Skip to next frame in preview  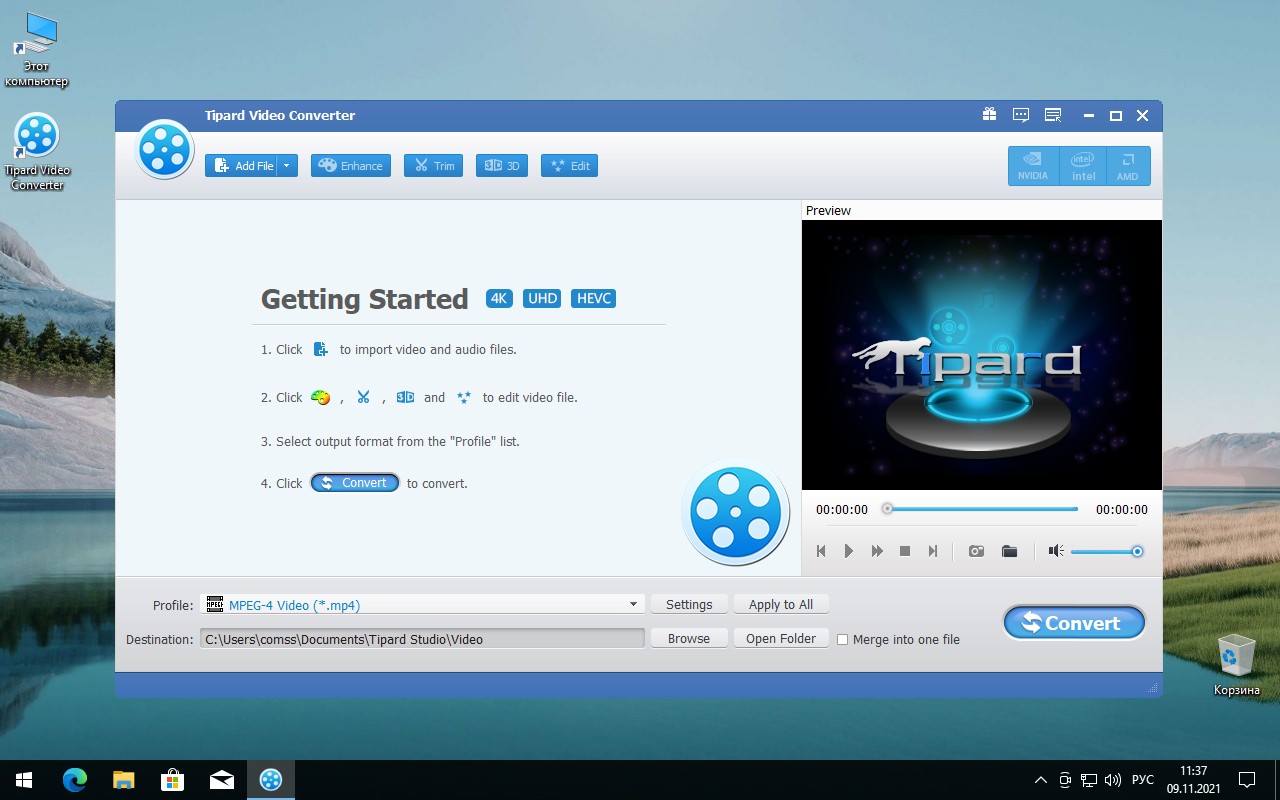tap(933, 551)
